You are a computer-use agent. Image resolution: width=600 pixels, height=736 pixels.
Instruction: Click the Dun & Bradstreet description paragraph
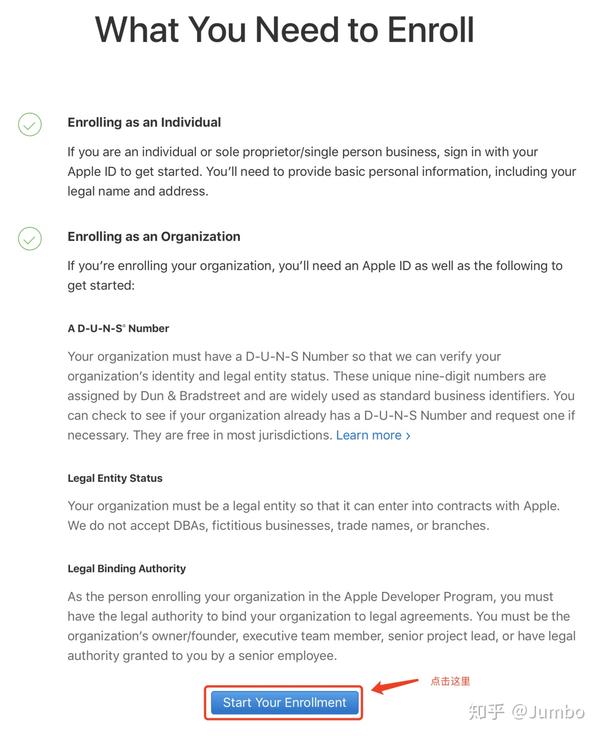(320, 395)
